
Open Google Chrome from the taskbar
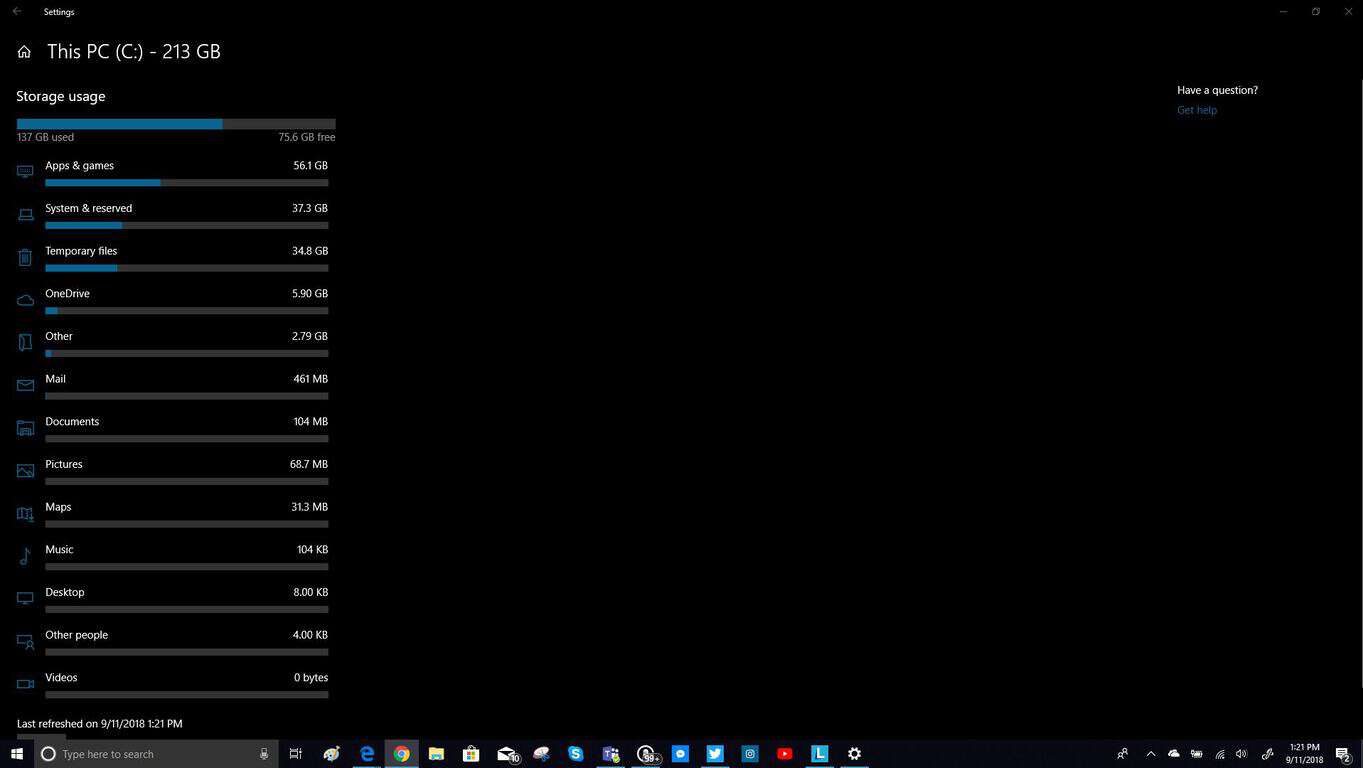(401, 754)
